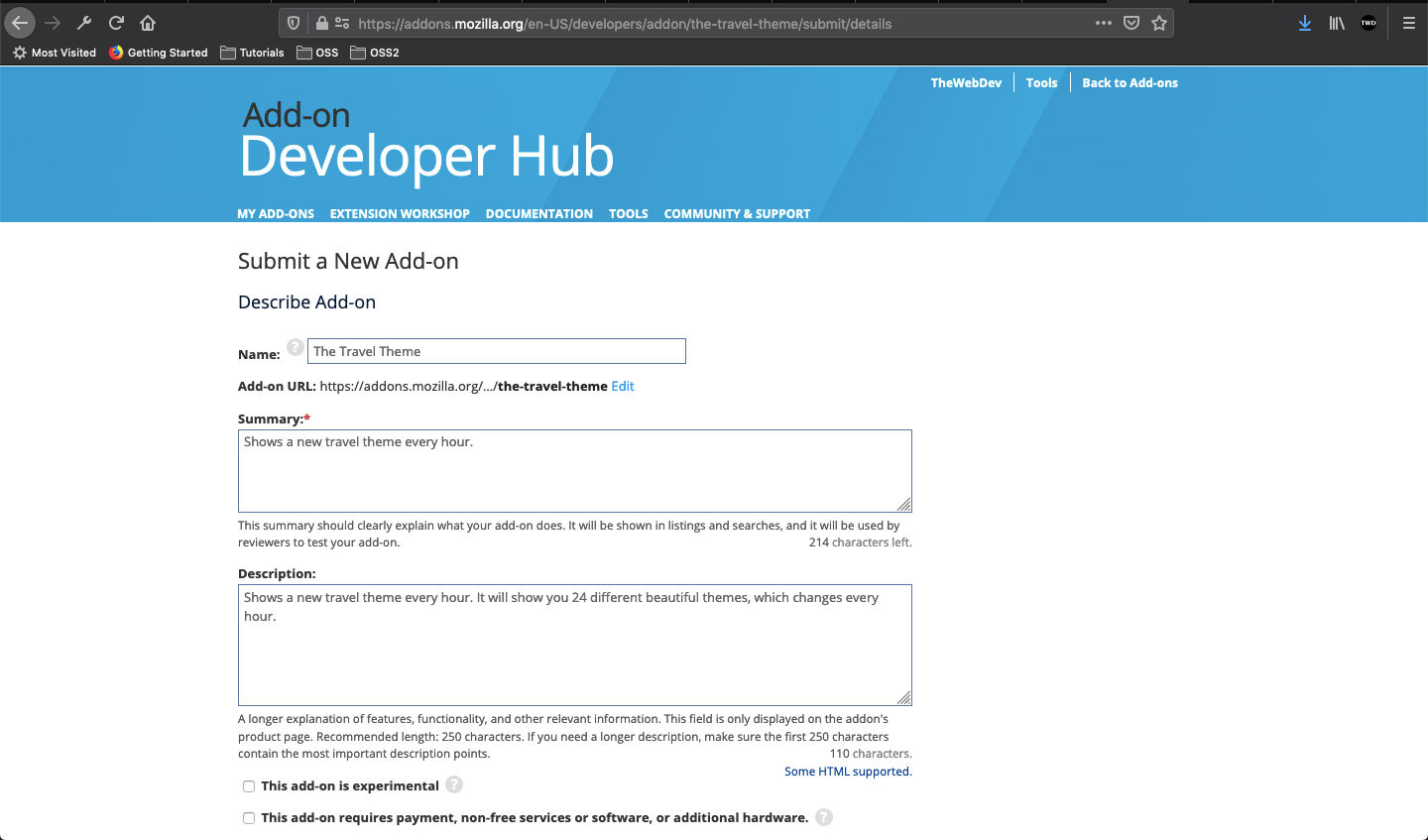Open the Library bookshelf icon
Screen dimensions: 1428x840
click(x=1337, y=23)
